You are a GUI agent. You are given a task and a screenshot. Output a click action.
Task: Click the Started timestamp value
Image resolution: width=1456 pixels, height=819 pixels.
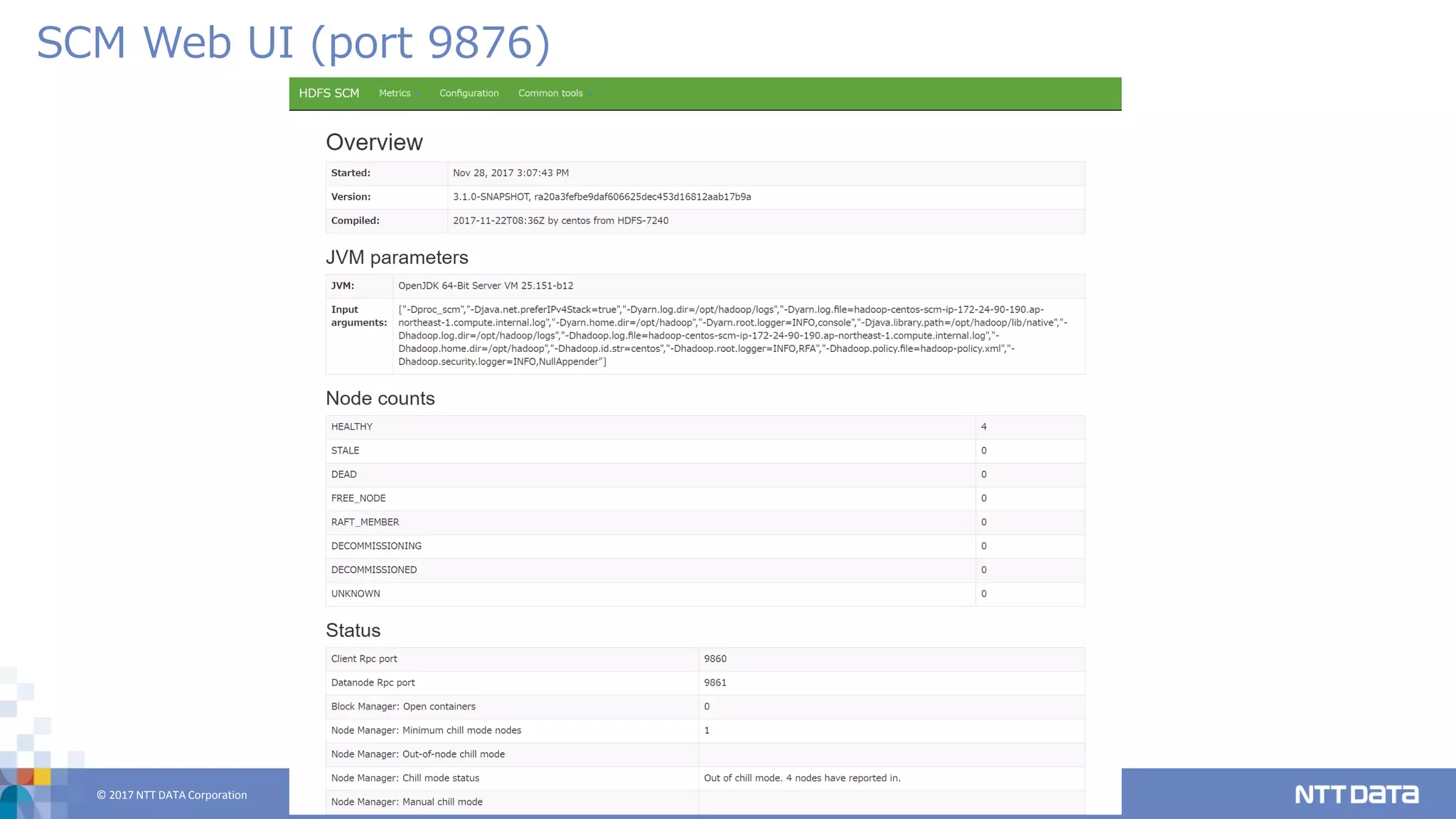[x=510, y=173]
